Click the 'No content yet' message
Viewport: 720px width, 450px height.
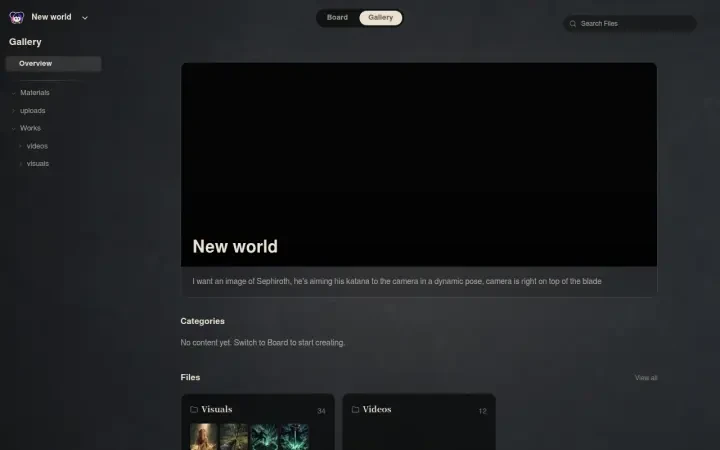(x=263, y=343)
